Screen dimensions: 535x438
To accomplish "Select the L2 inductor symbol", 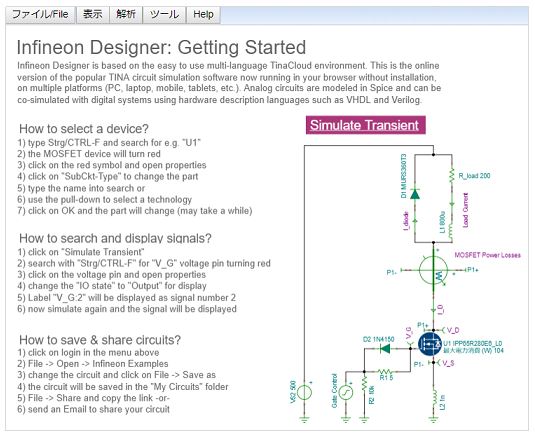I will (434, 399).
